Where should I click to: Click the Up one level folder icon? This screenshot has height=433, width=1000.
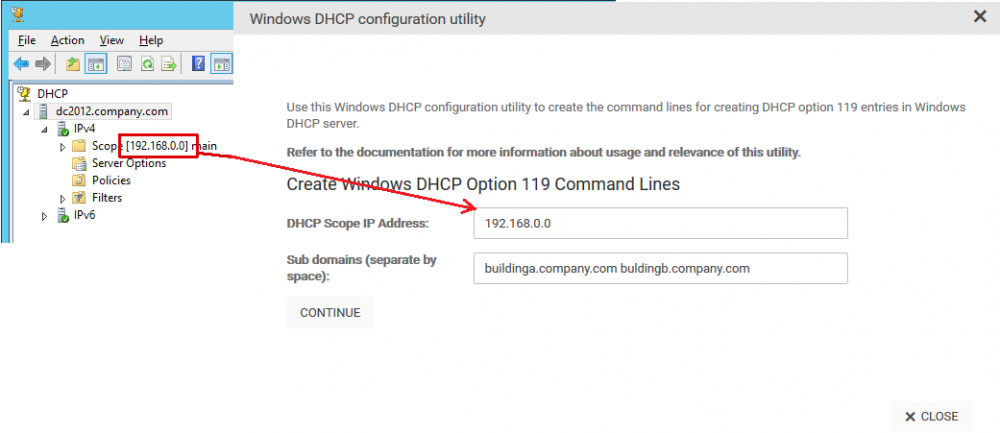73,64
